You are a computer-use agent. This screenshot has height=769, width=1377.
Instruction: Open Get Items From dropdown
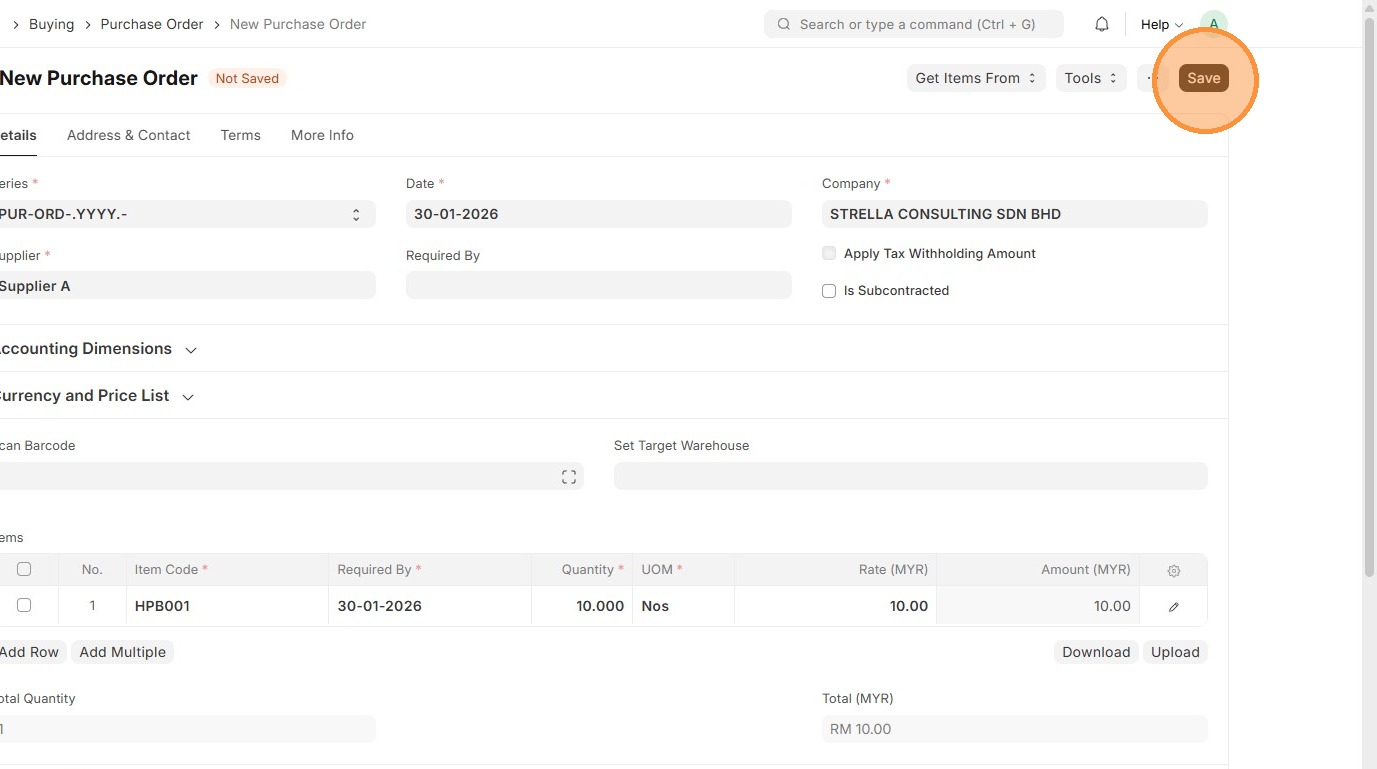pyautogui.click(x=975, y=78)
